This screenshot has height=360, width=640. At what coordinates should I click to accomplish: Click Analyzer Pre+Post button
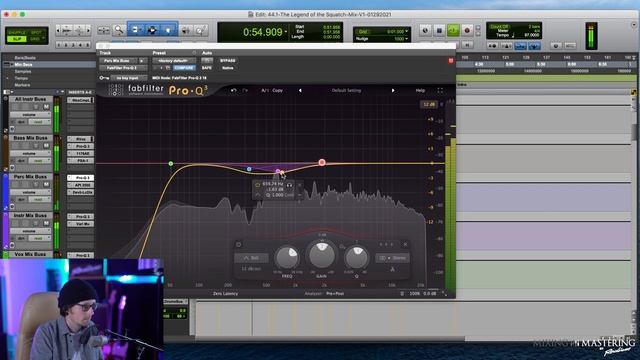[x=335, y=293]
